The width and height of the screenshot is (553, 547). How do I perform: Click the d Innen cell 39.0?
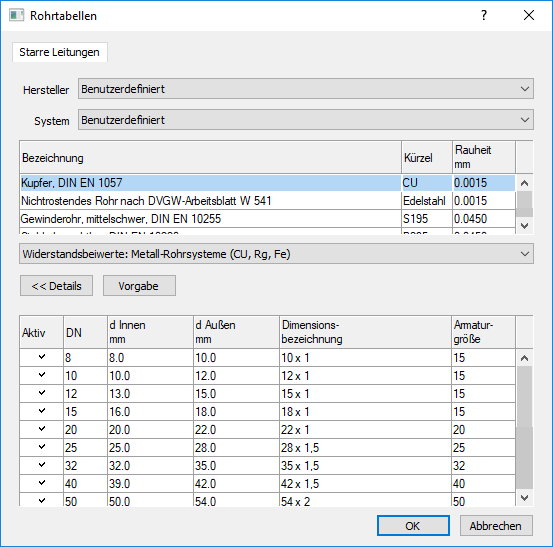point(150,484)
